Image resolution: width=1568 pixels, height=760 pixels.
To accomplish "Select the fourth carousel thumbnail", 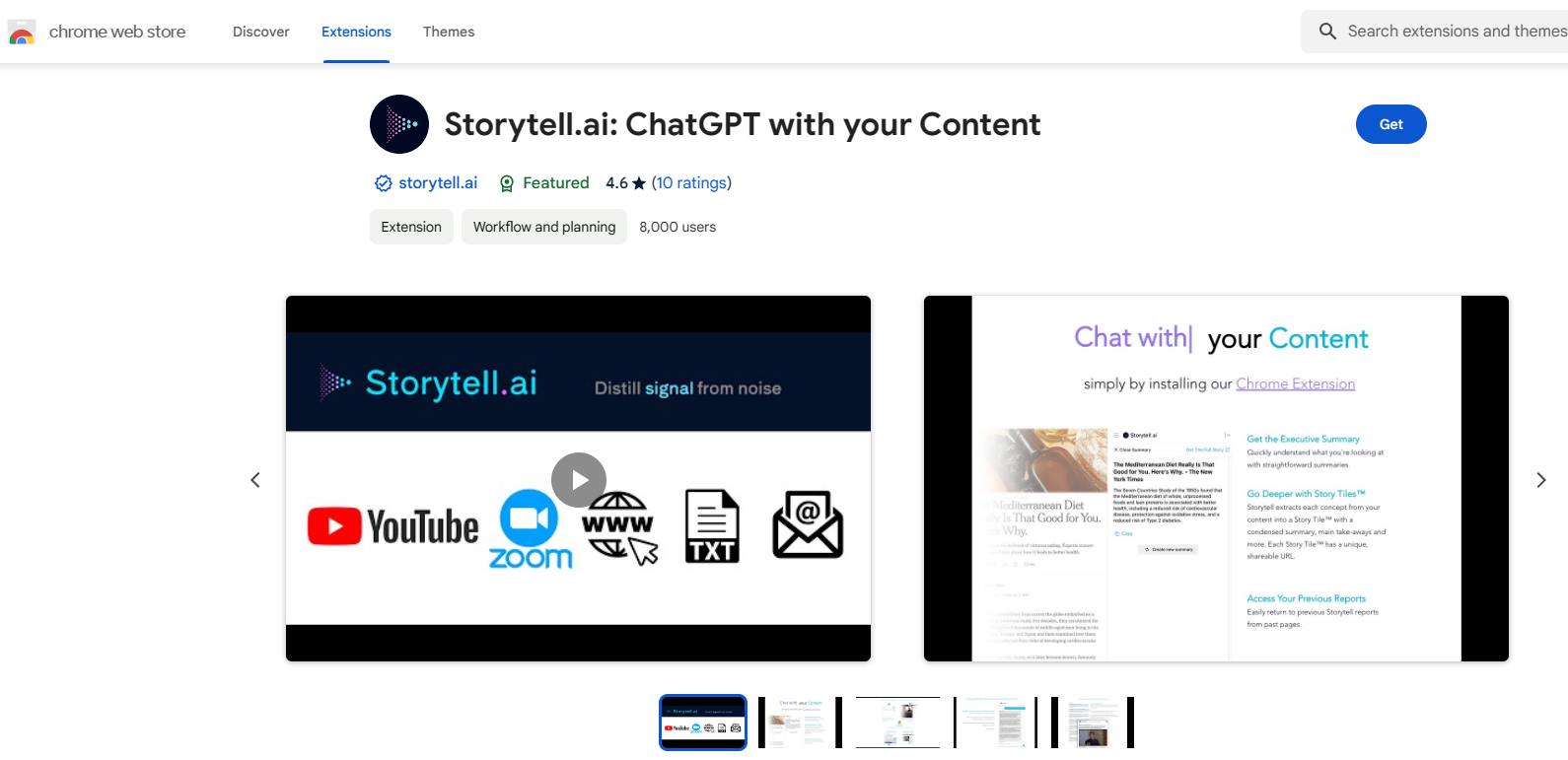I will 995,723.
